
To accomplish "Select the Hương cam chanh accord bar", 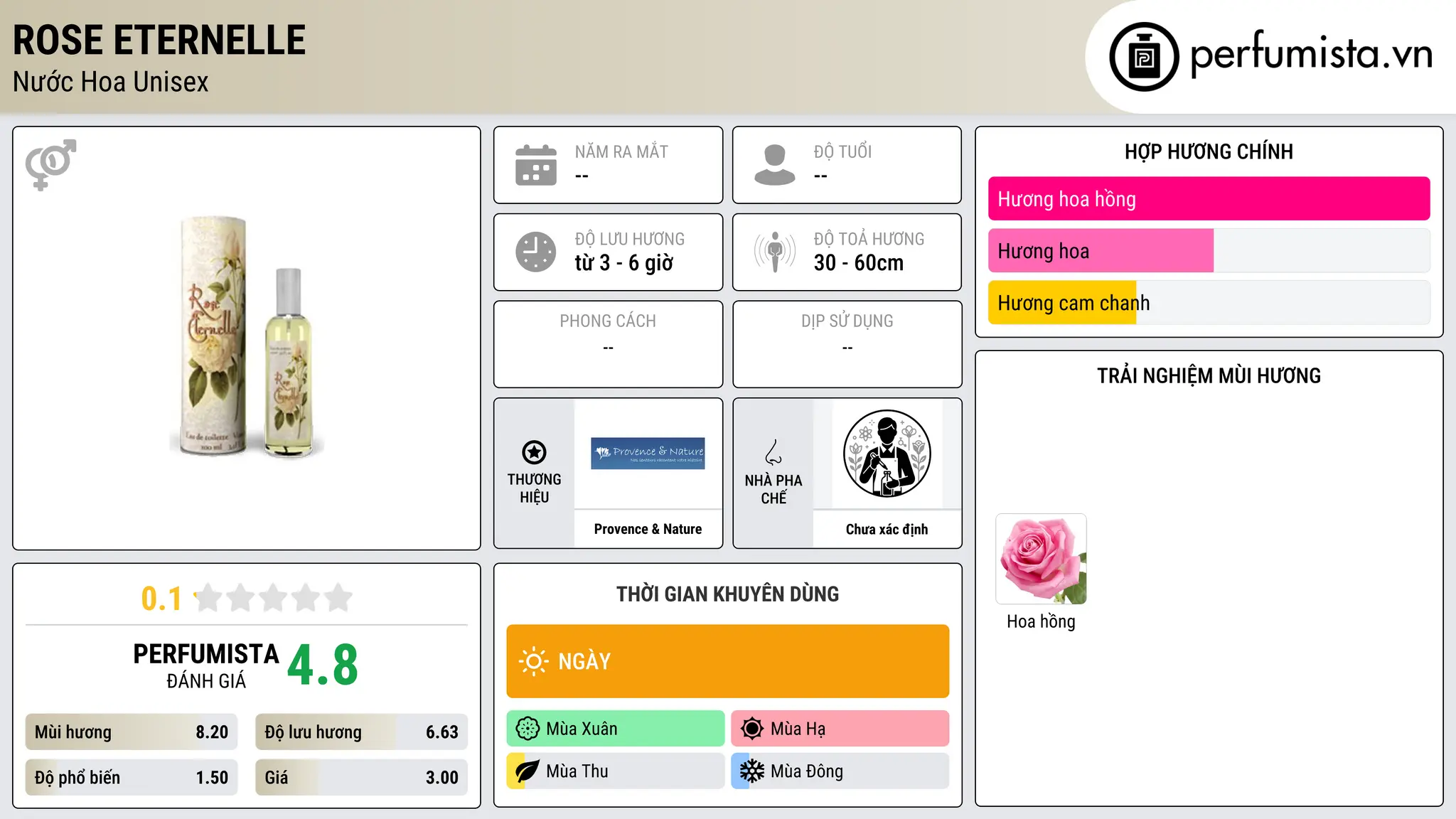I will 1209,303.
